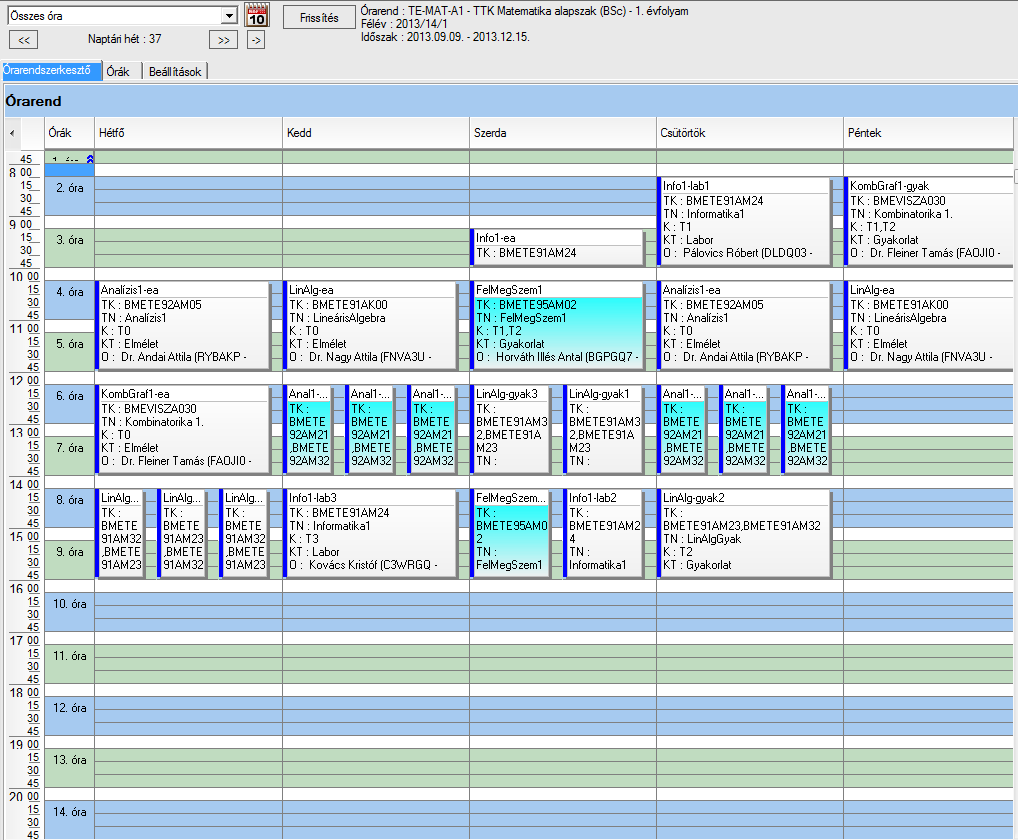This screenshot has width=1018, height=840.
Task: Open the Összes óra dropdown
Action: [x=229, y=16]
